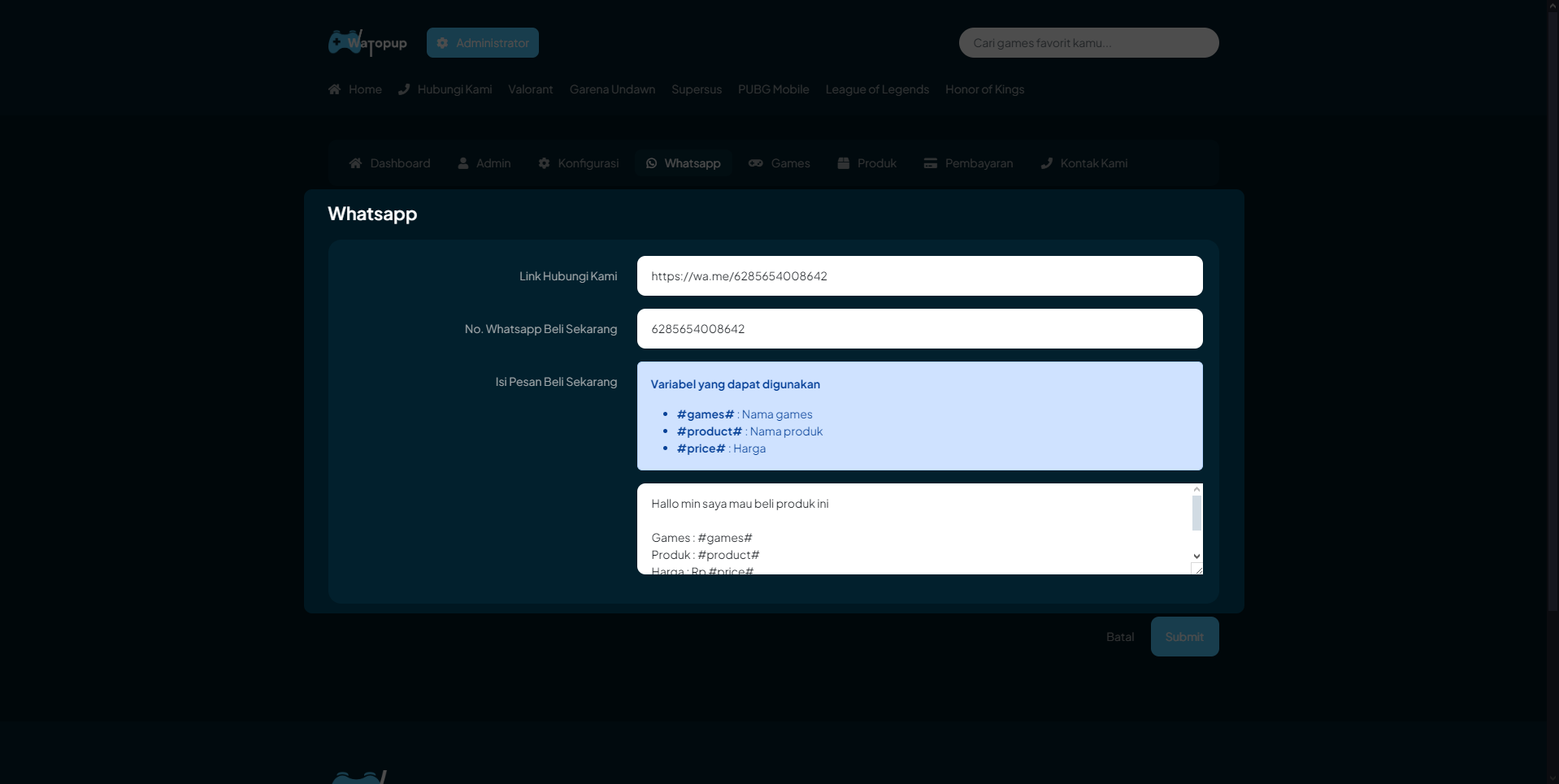The height and width of the screenshot is (784, 1559).
Task: Switch to Pembayaran tab
Action: point(969,163)
